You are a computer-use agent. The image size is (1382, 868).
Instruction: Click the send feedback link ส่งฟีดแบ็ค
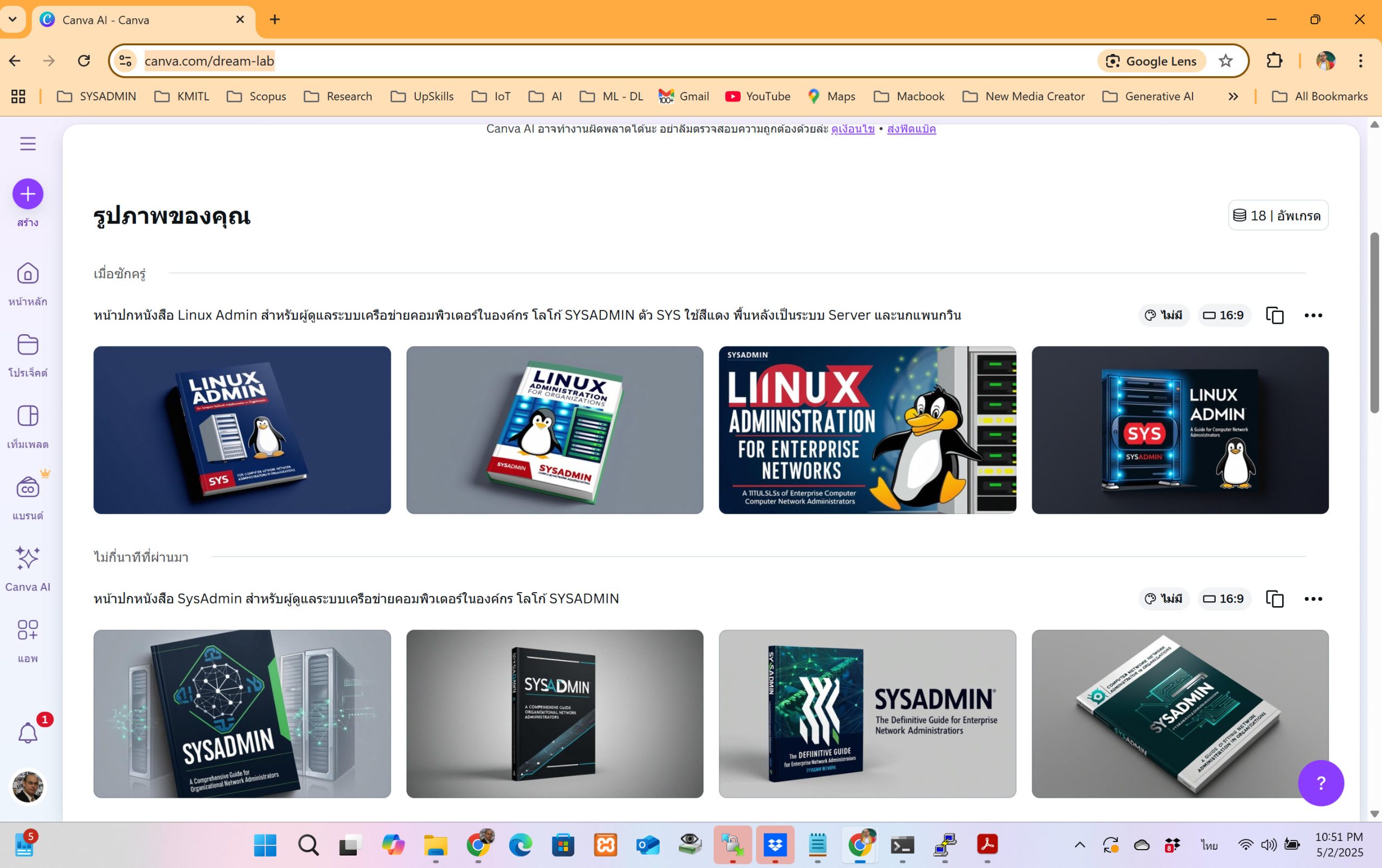click(911, 129)
